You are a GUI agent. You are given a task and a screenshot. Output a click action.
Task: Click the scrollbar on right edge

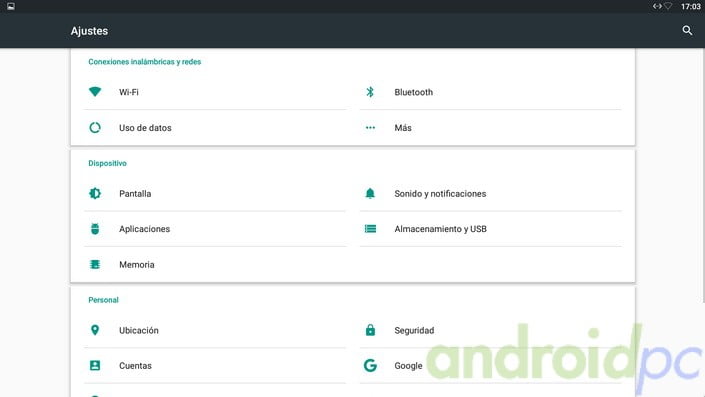703,175
